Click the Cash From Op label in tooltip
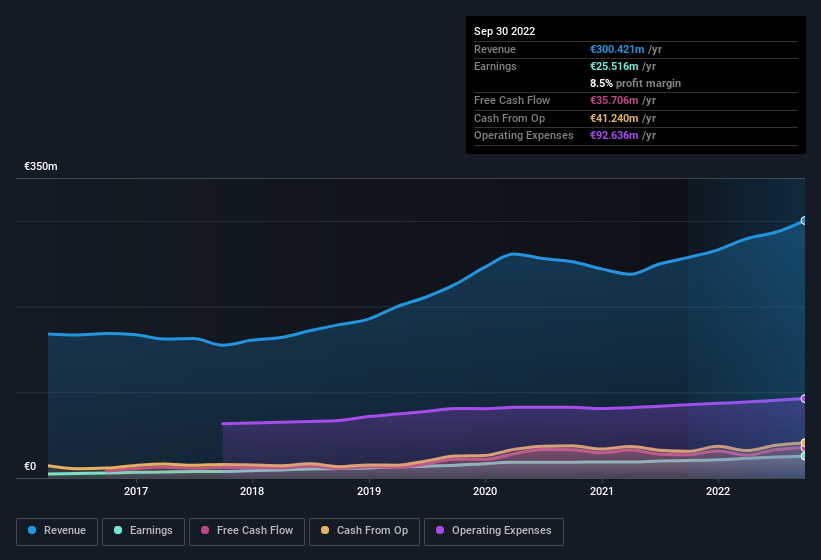This screenshot has height=560, width=821. pos(509,118)
